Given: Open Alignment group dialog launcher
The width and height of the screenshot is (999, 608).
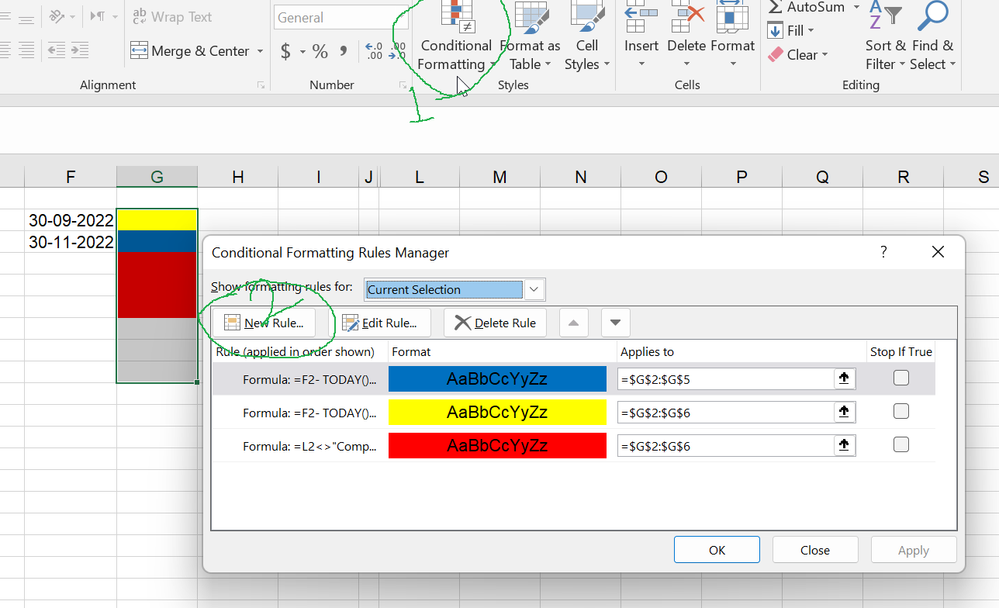Looking at the screenshot, I should (x=261, y=85).
